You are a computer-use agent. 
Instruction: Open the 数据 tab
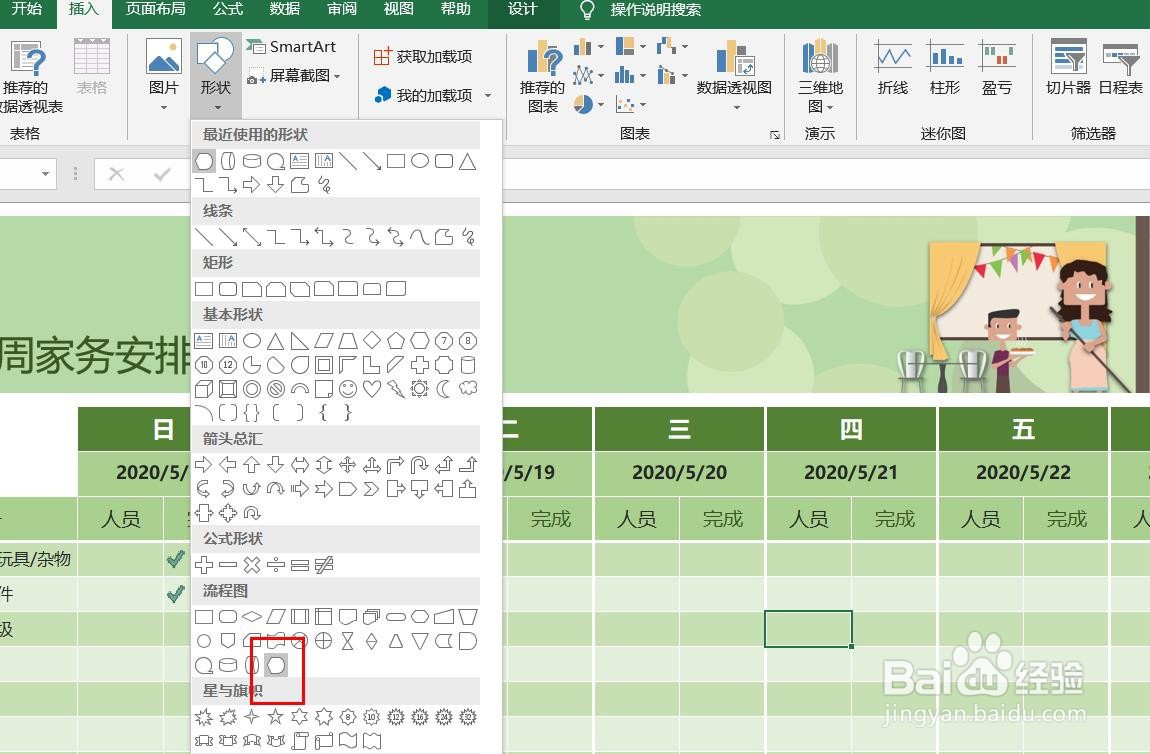pos(285,9)
